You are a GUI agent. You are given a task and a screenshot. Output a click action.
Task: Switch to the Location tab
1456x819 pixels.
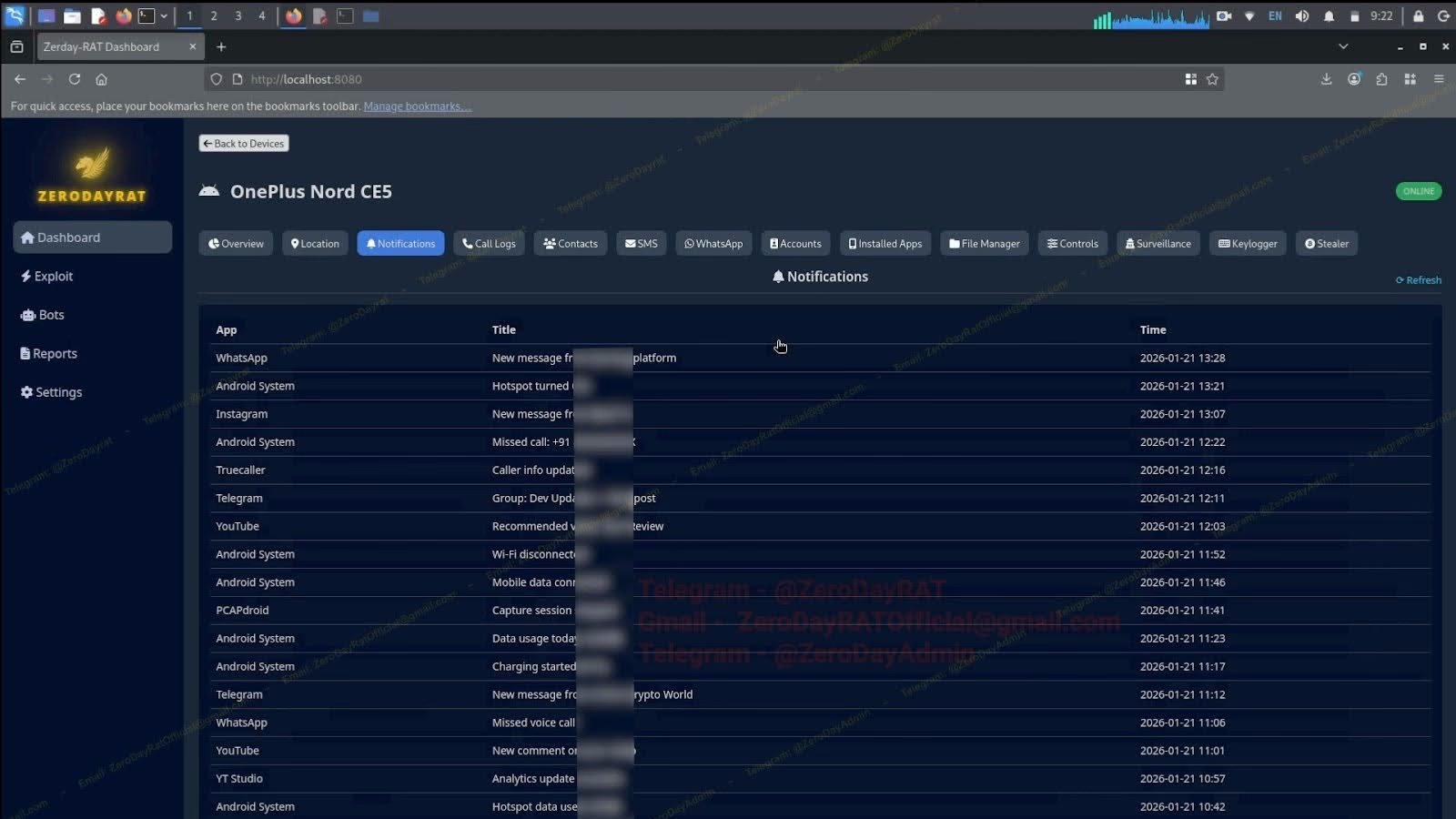(x=315, y=243)
